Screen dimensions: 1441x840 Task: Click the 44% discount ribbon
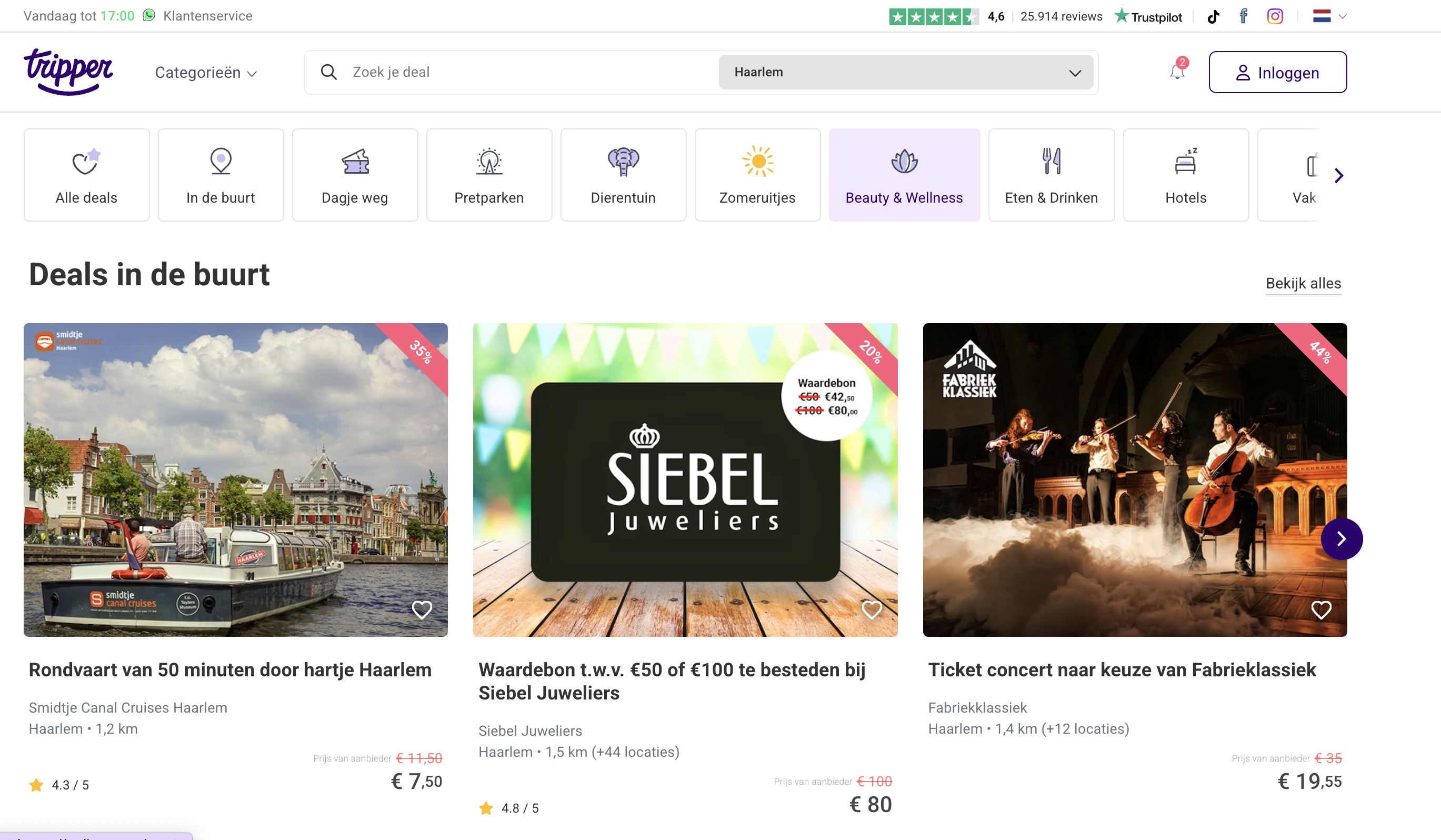1321,352
